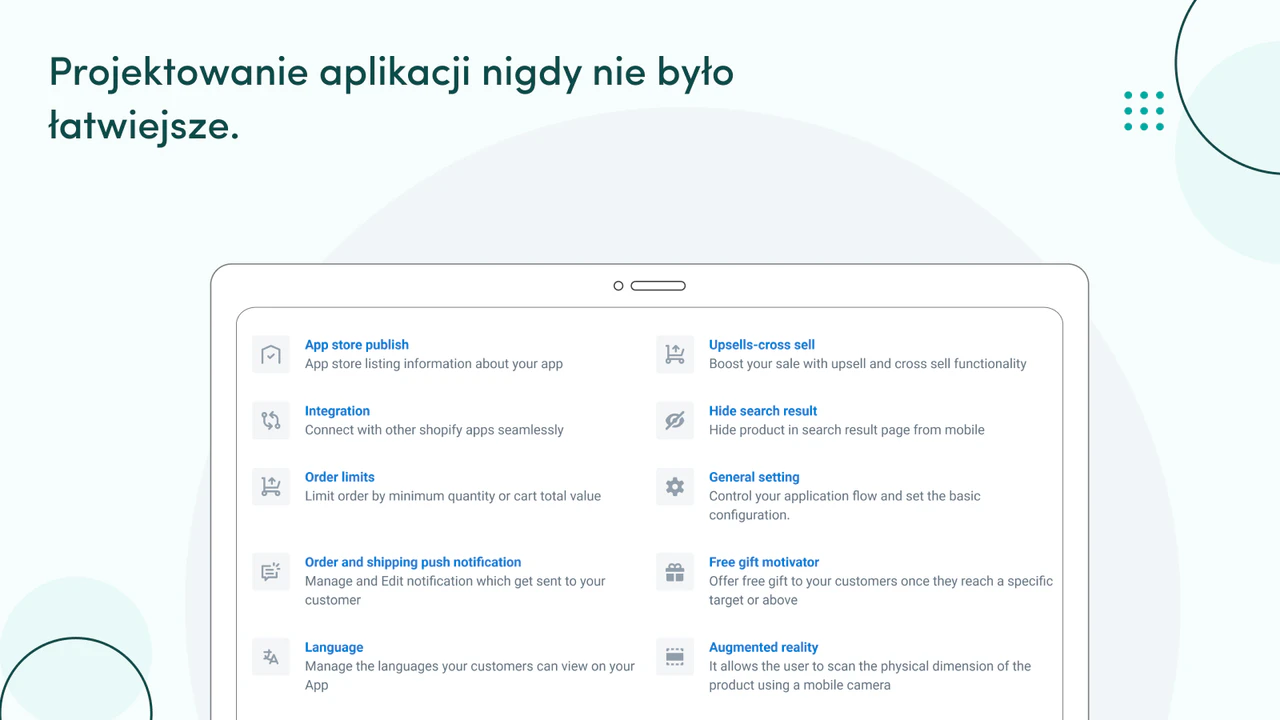Open the Free gift motivator link

click(764, 562)
